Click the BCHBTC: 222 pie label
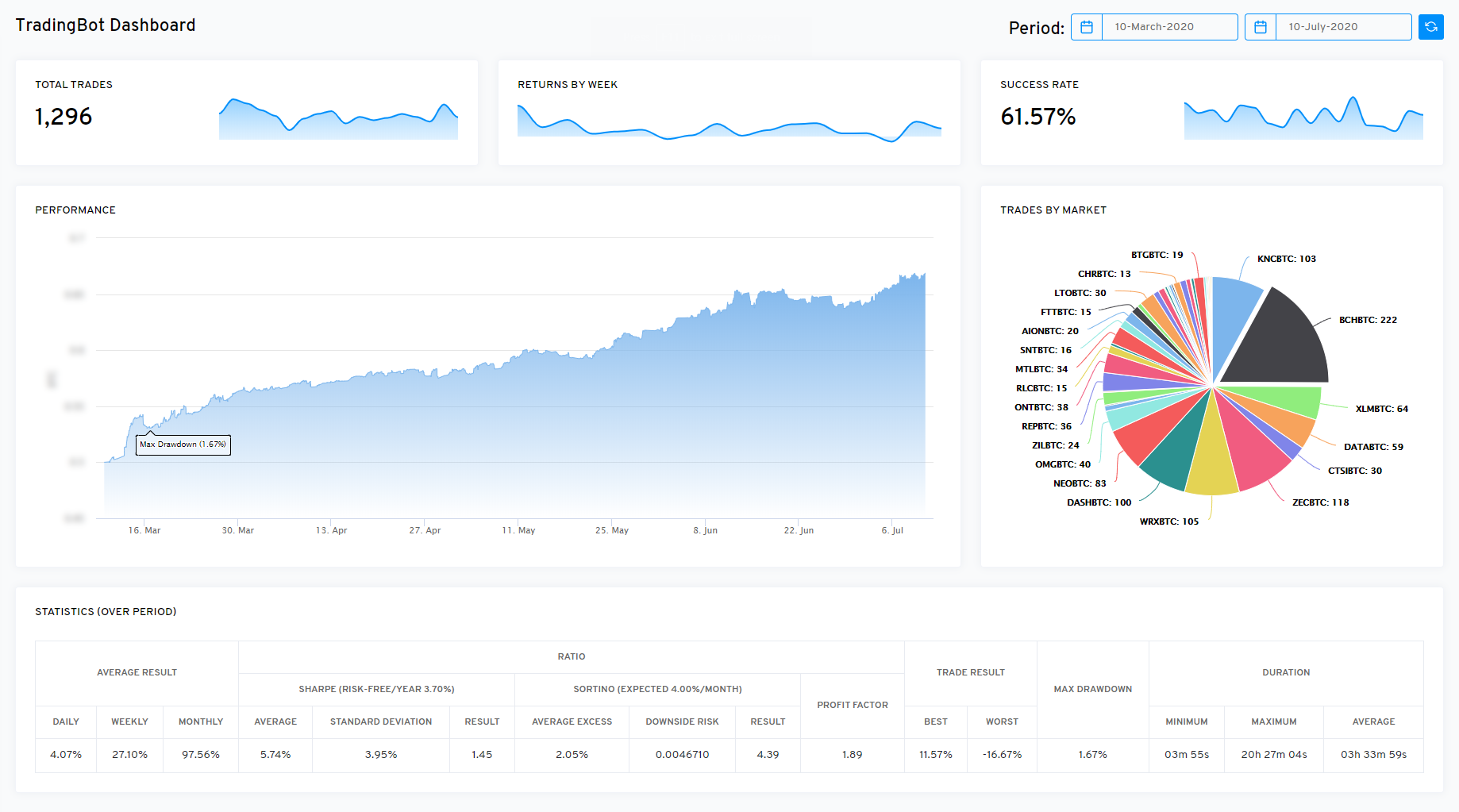The height and width of the screenshot is (812, 1459). [1368, 320]
